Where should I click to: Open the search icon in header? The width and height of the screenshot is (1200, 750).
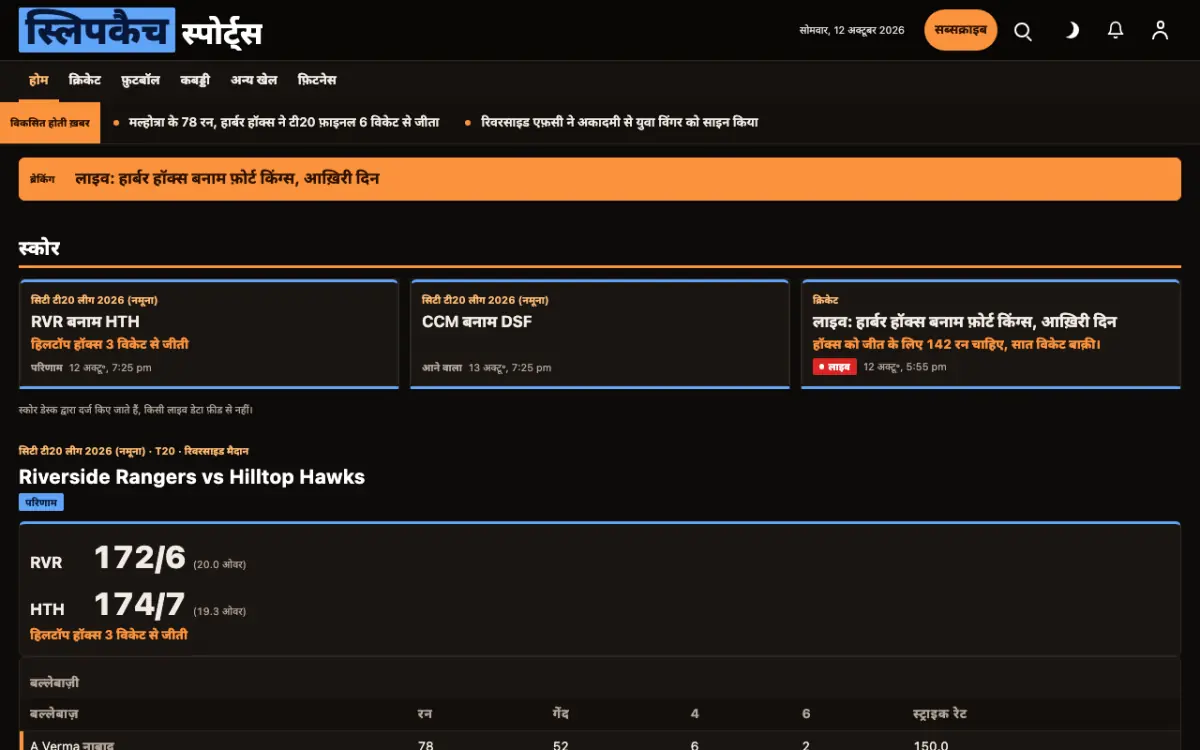pos(1023,31)
